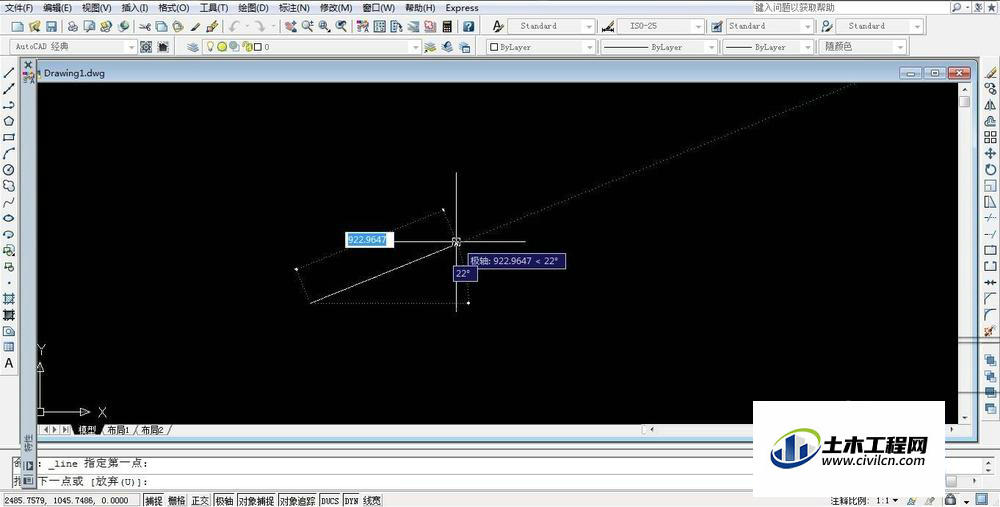
Task: Open the table style Standard dropdown
Action: click(808, 26)
